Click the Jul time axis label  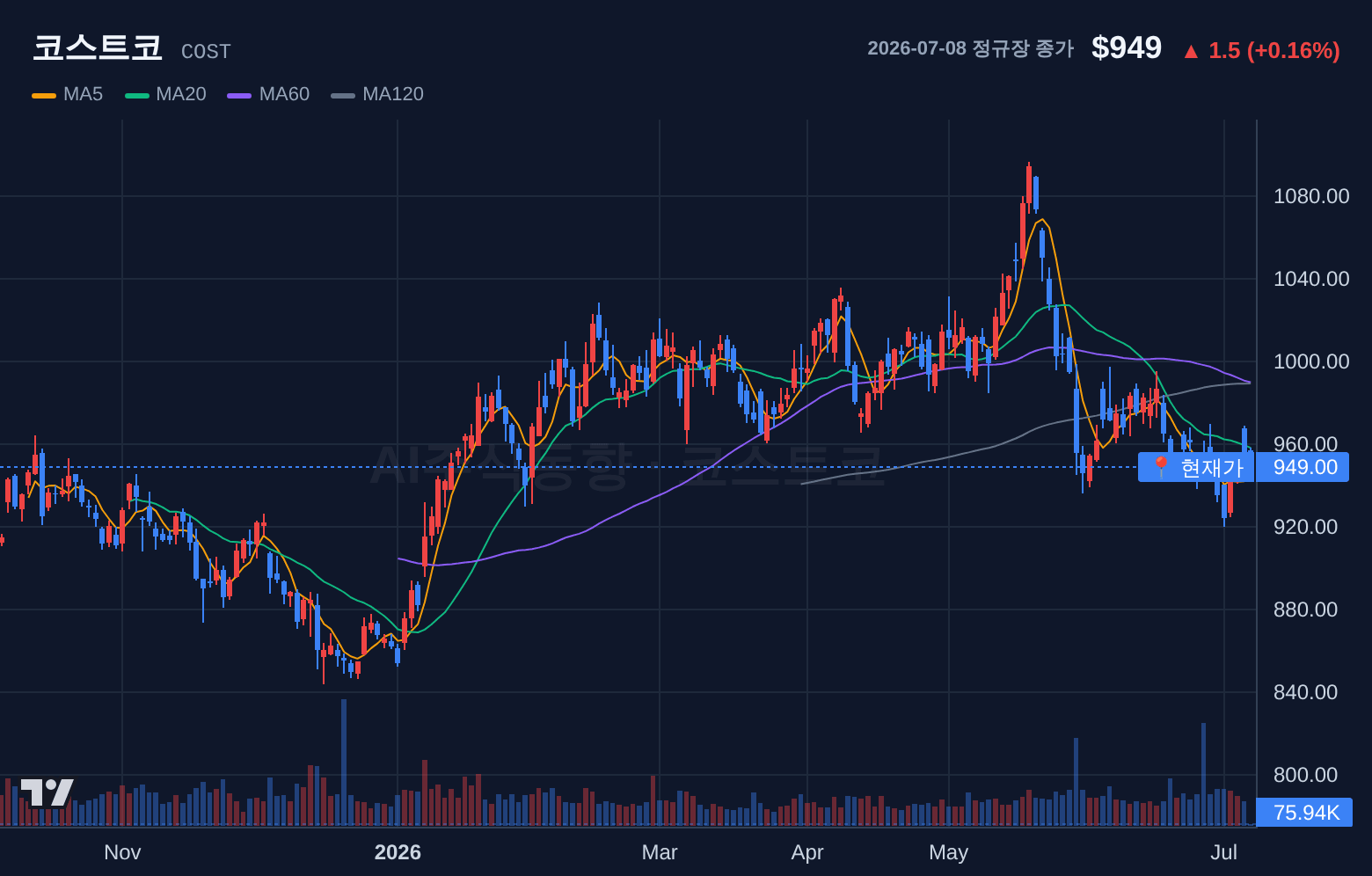[1223, 852]
